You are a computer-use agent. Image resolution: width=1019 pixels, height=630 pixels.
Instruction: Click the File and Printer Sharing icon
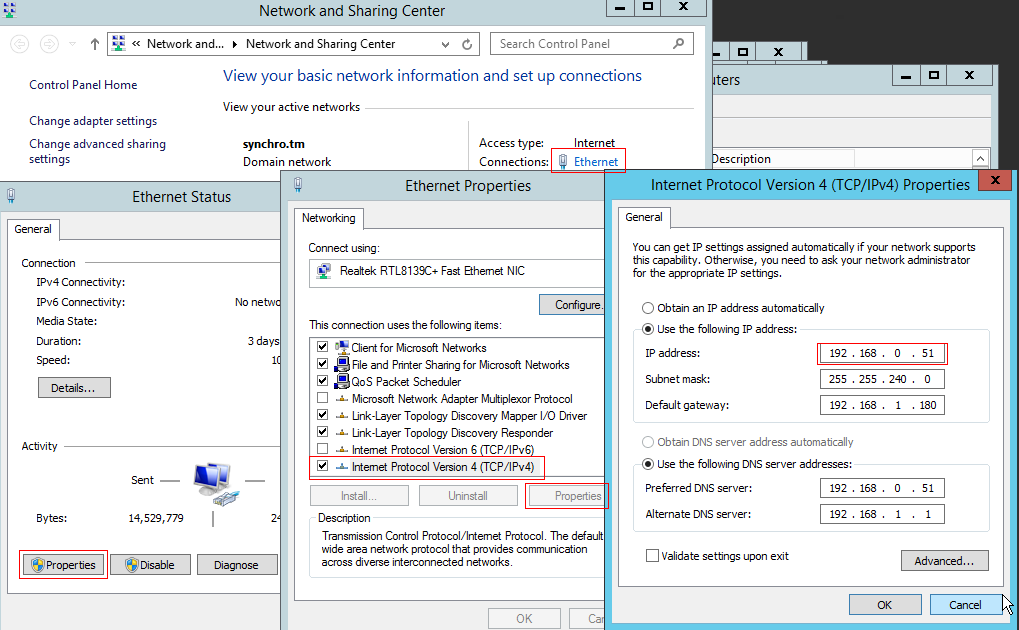click(342, 364)
